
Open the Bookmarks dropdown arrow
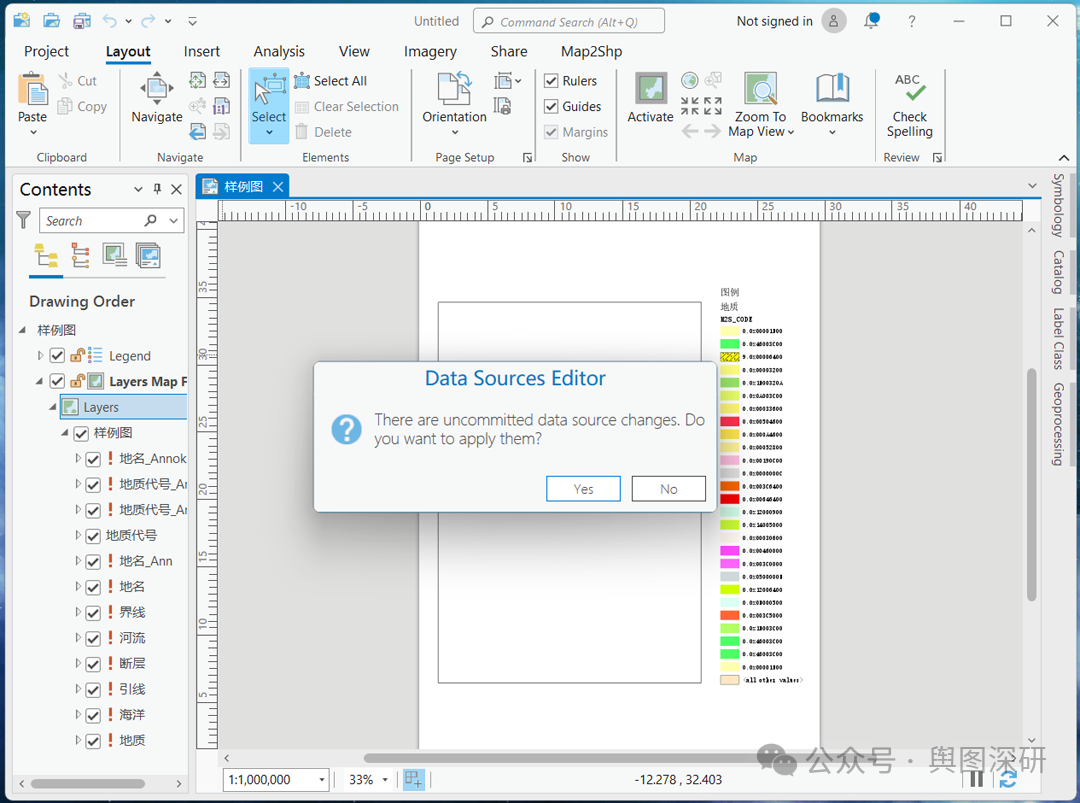(x=832, y=132)
